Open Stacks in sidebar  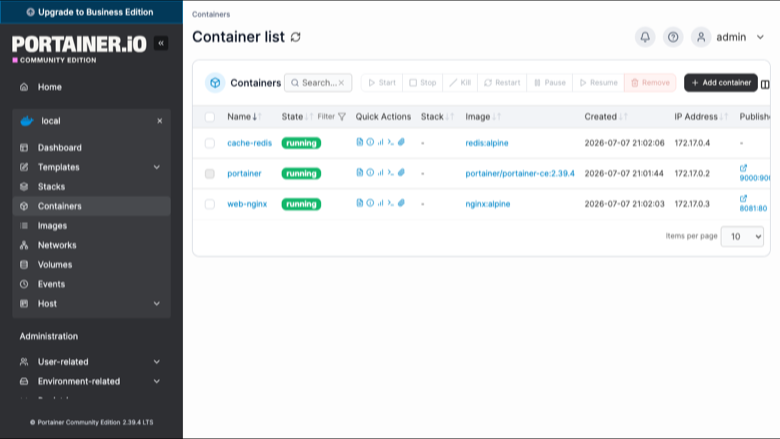(x=92, y=187)
